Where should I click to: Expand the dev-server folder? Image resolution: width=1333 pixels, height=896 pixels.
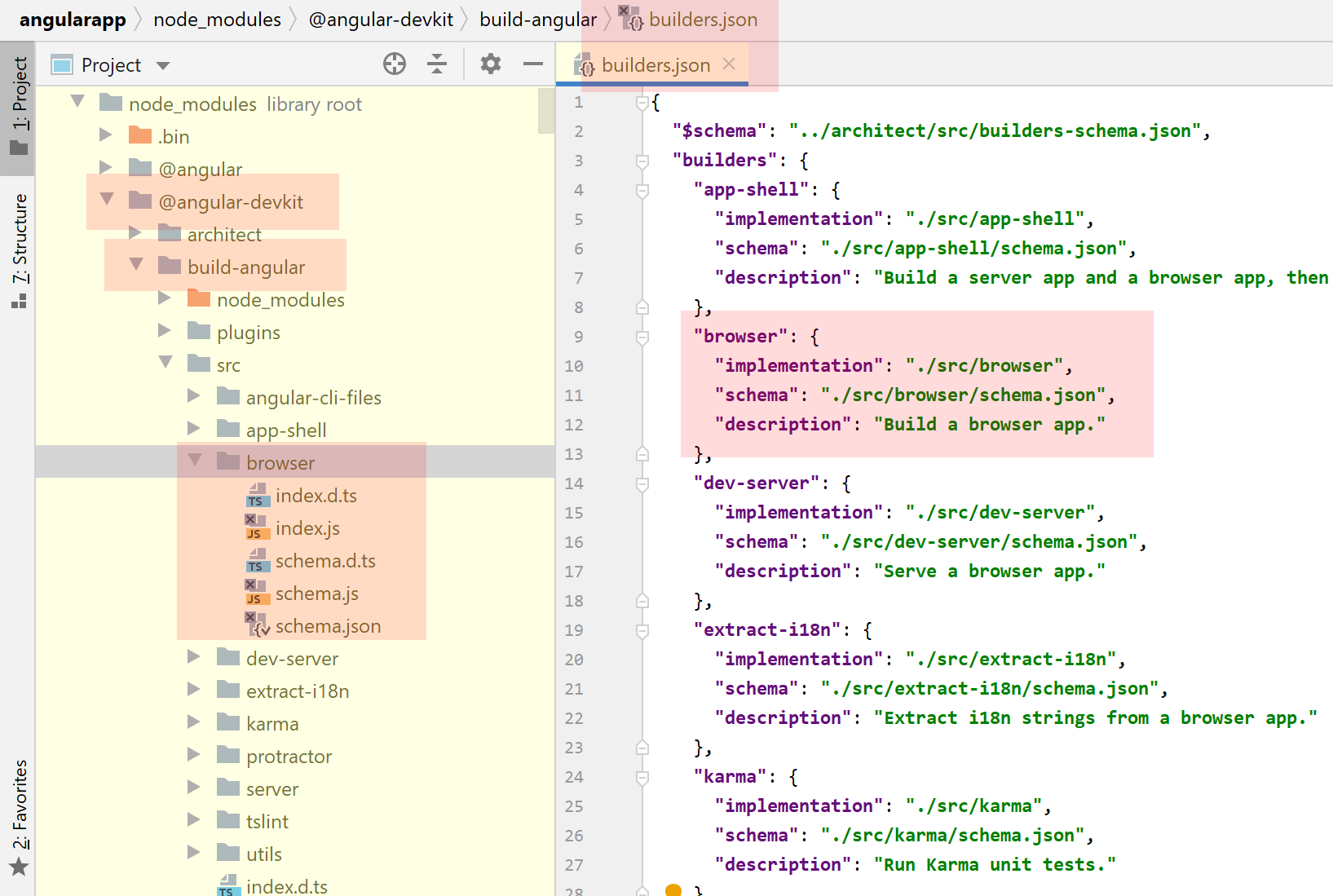click(x=194, y=657)
